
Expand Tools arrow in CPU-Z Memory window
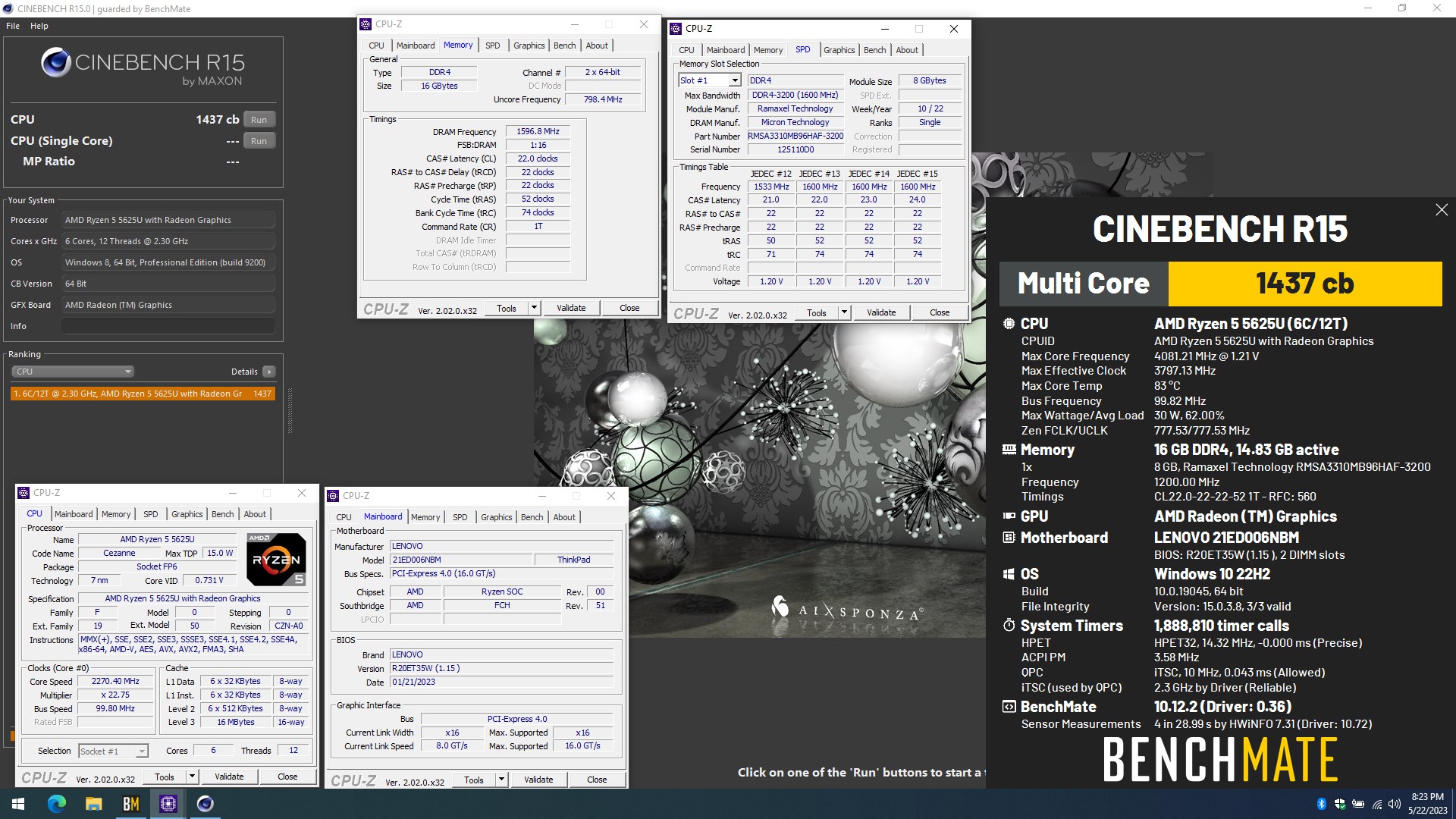tap(534, 308)
